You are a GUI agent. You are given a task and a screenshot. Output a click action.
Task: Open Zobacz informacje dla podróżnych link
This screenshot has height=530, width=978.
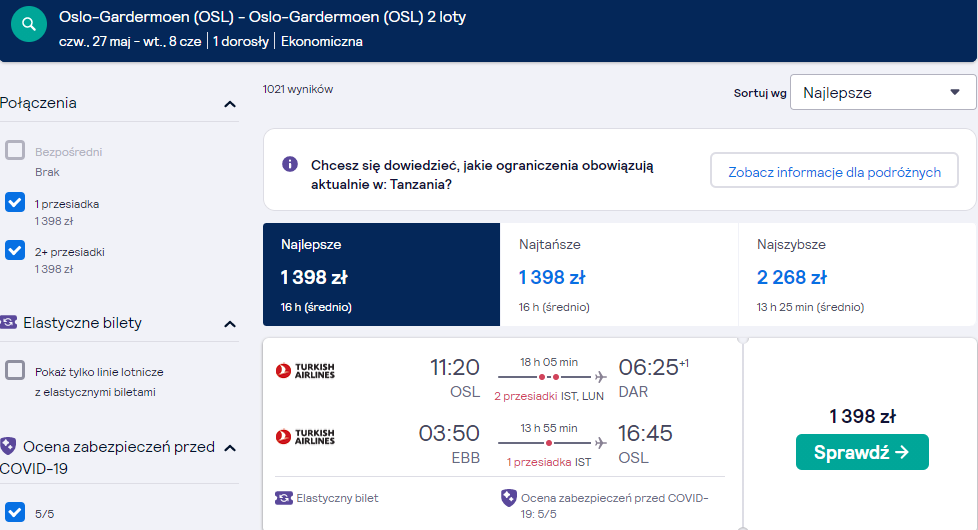[x=835, y=170]
